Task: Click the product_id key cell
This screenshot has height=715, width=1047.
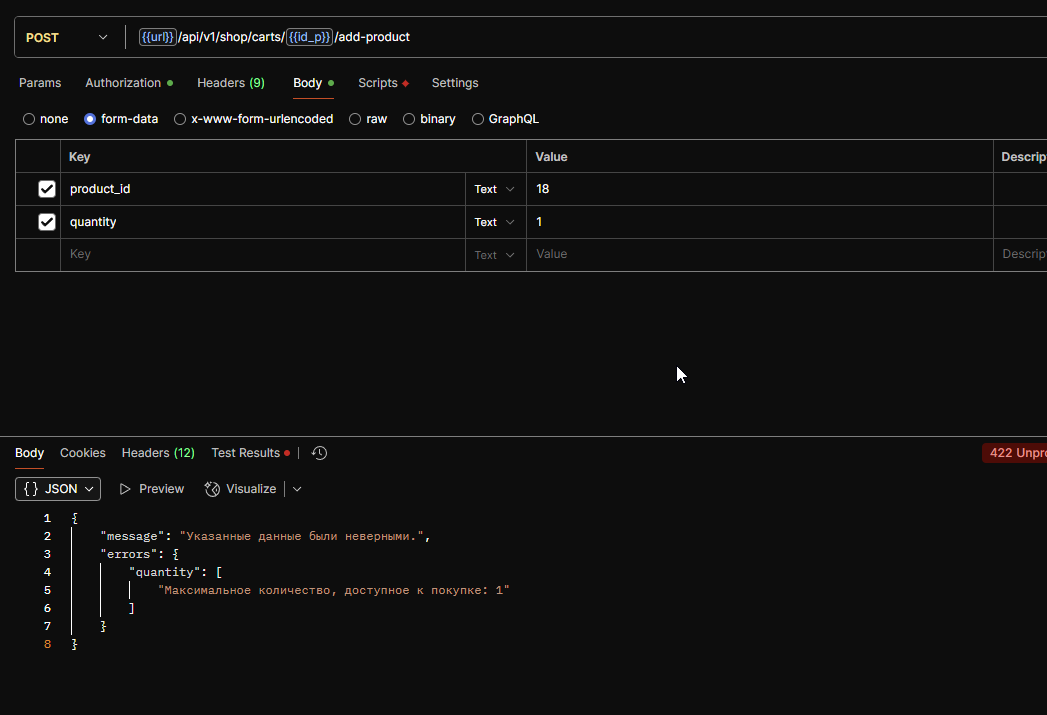Action: pos(263,189)
